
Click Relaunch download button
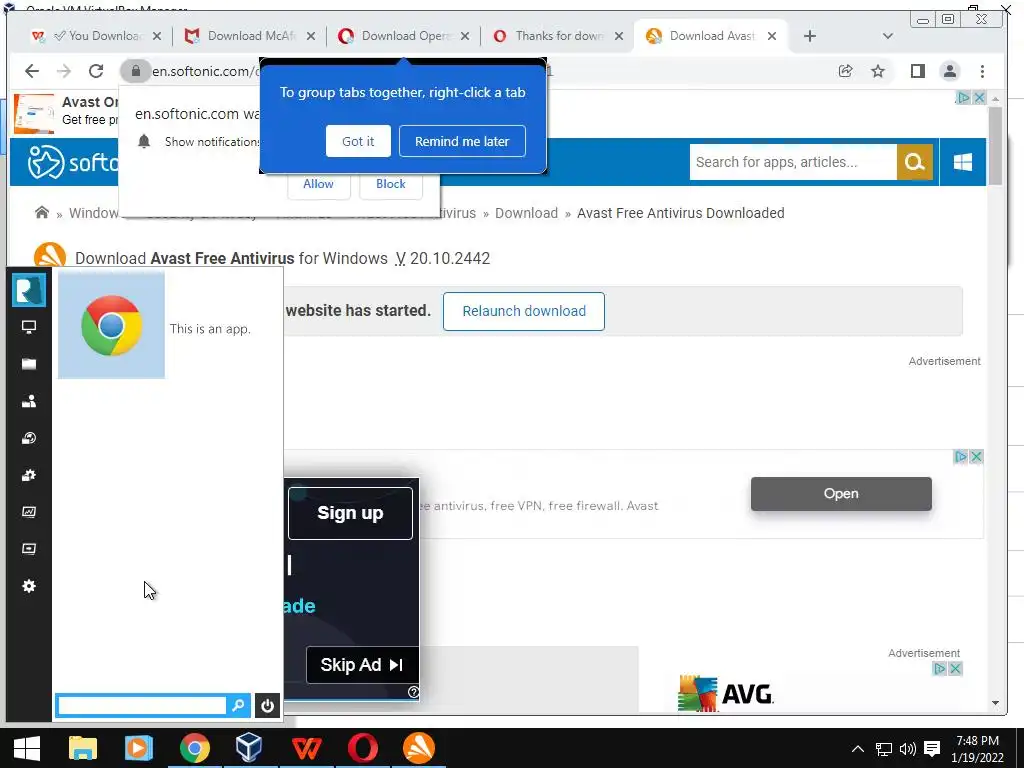(x=524, y=312)
